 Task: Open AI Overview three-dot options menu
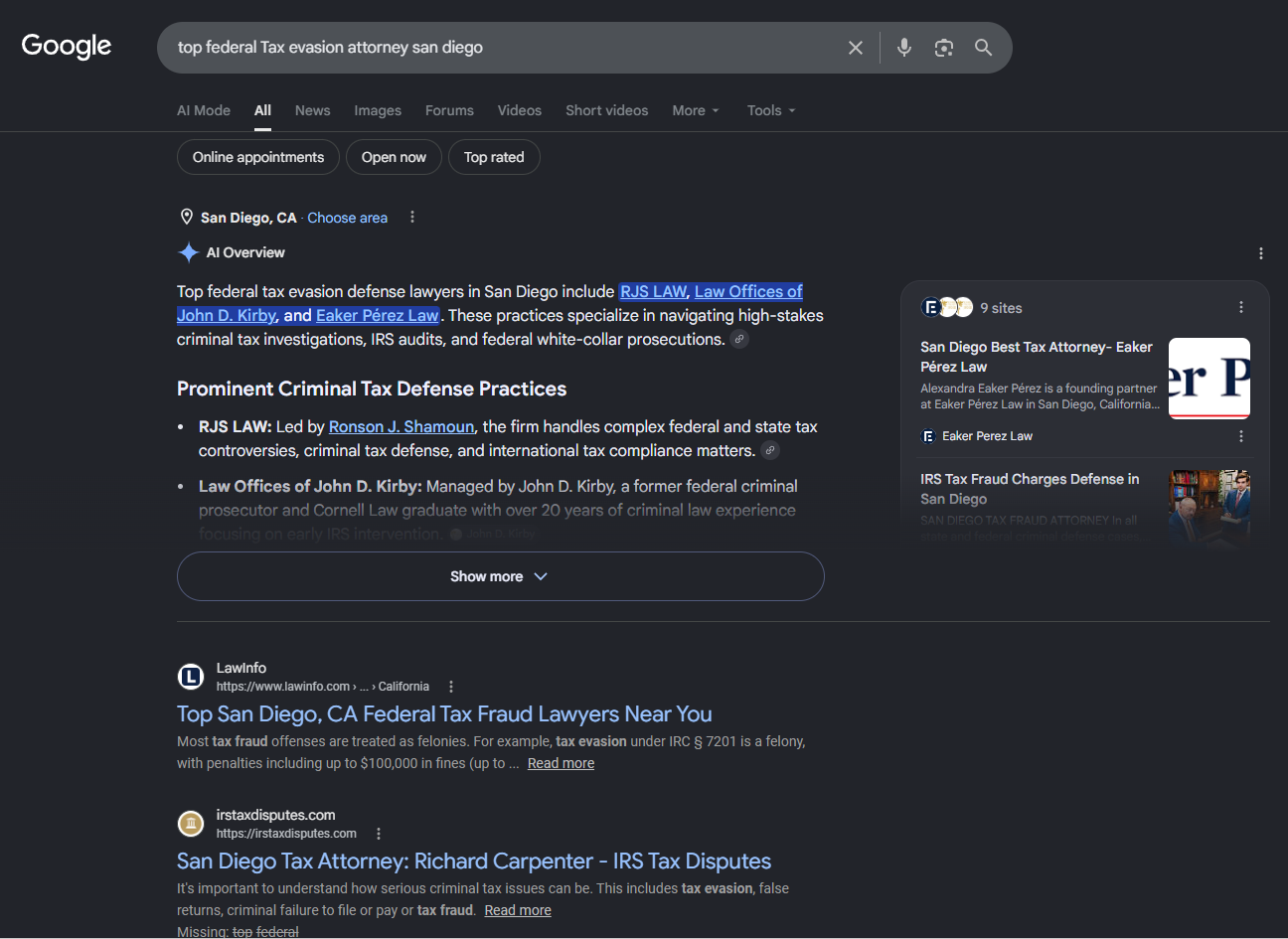coord(1260,253)
